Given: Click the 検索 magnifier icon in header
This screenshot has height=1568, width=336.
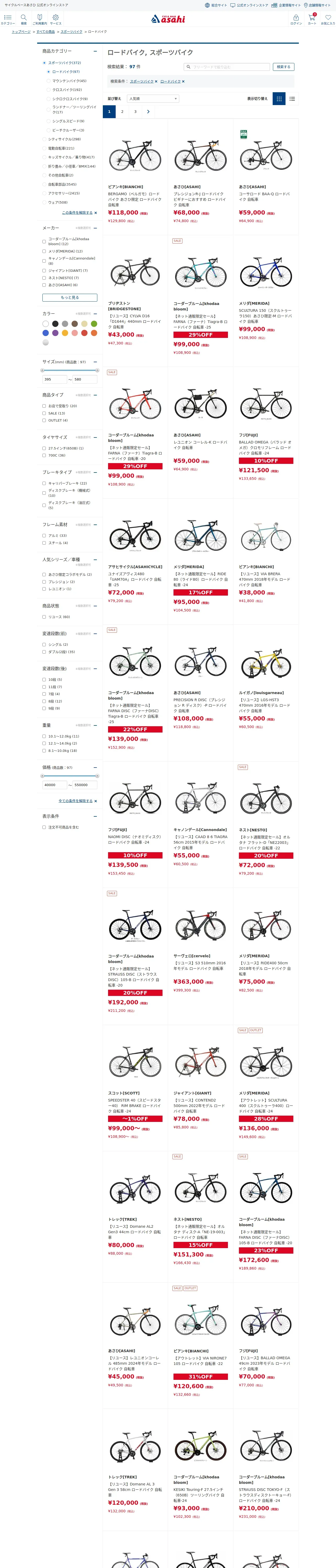Looking at the screenshot, I should [x=23, y=18].
